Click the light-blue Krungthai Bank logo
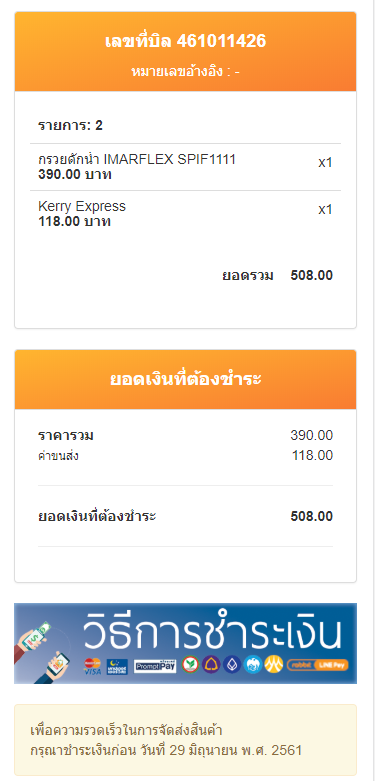375x781 pixels. point(253,665)
